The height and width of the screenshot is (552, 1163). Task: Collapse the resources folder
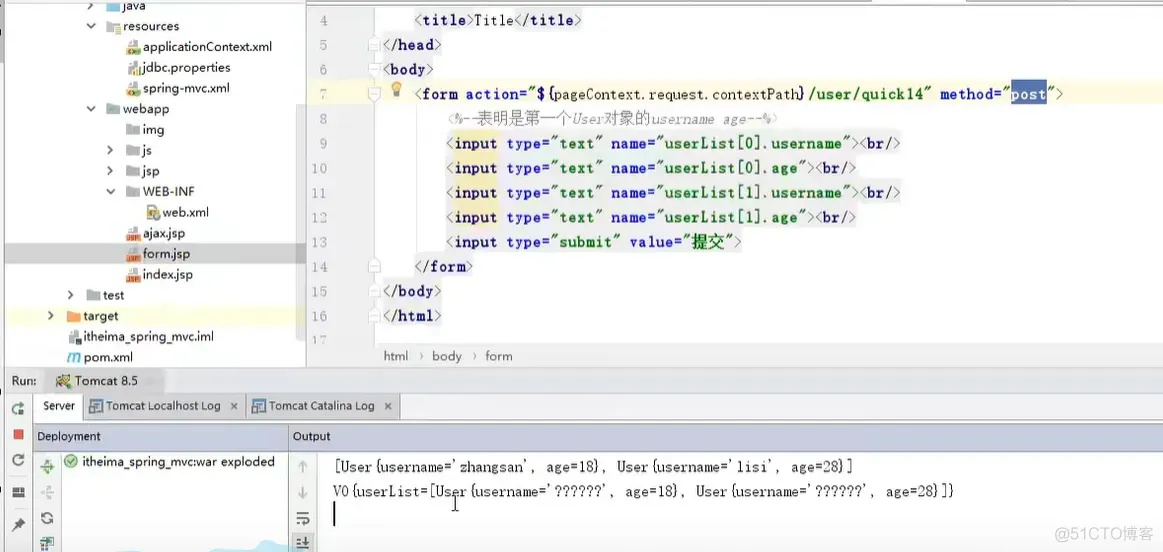click(91, 26)
